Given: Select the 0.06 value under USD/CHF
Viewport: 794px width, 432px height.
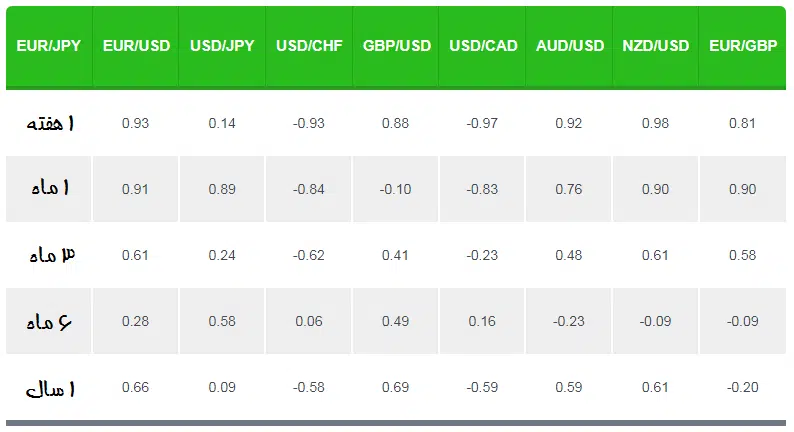Looking at the screenshot, I should point(309,321).
